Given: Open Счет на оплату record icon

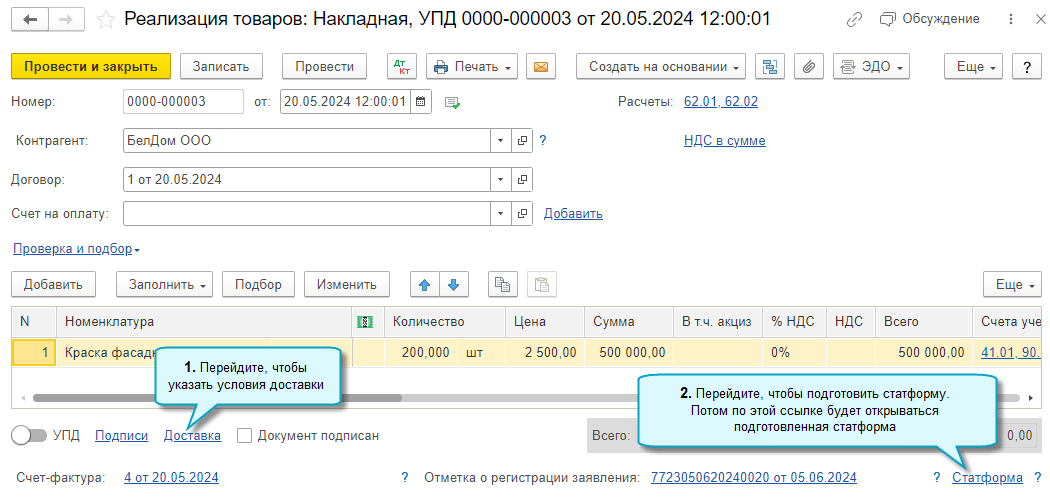Looking at the screenshot, I should click(x=522, y=214).
